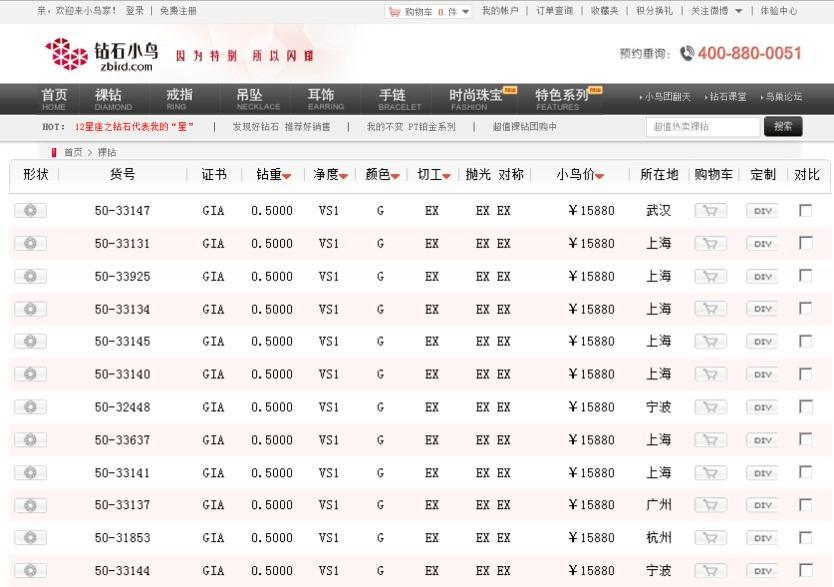This screenshot has height=587, width=834.
Task: Click the hot search input field
Action: pos(703,127)
